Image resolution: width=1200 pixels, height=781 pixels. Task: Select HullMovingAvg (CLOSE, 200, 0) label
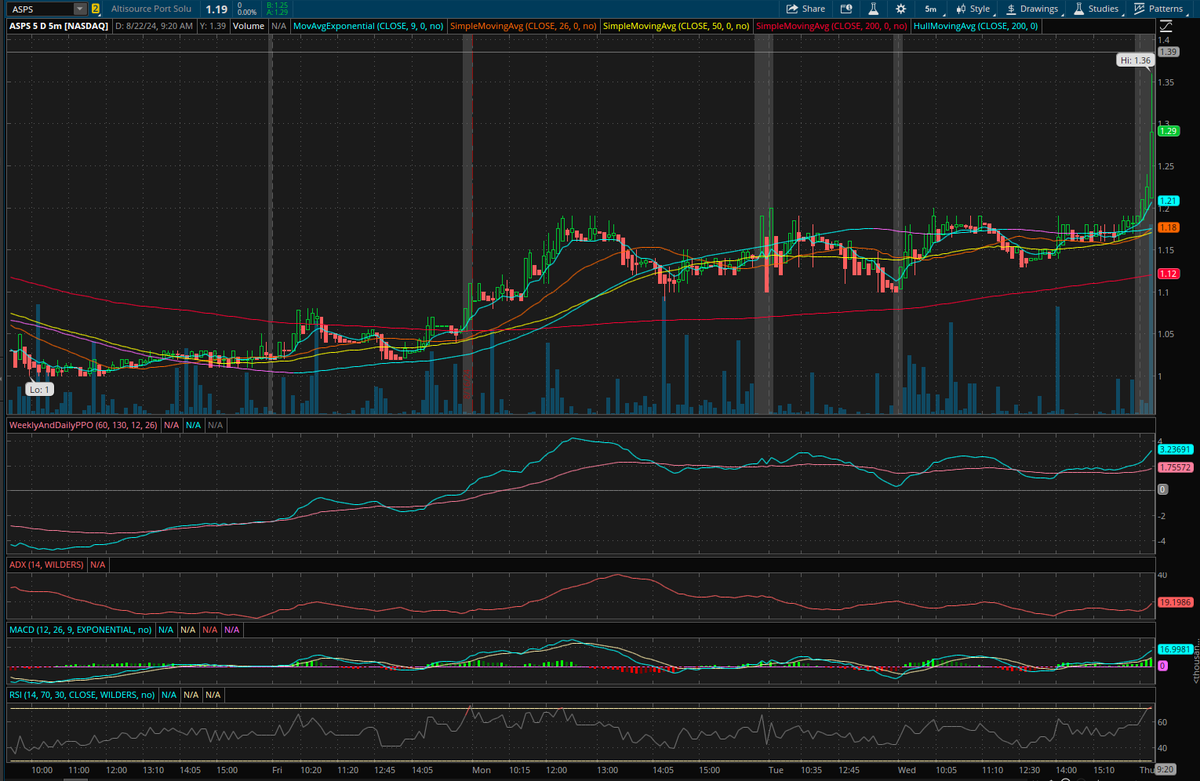point(976,24)
